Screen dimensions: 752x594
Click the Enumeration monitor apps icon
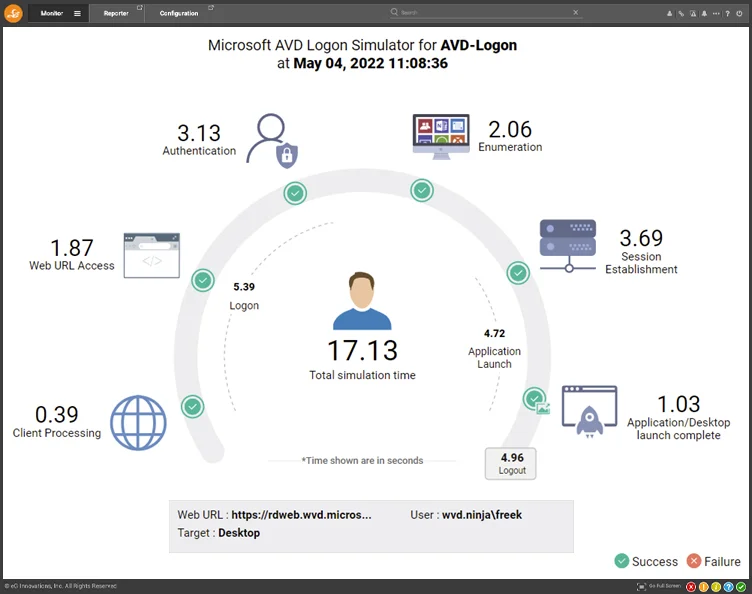tap(441, 137)
